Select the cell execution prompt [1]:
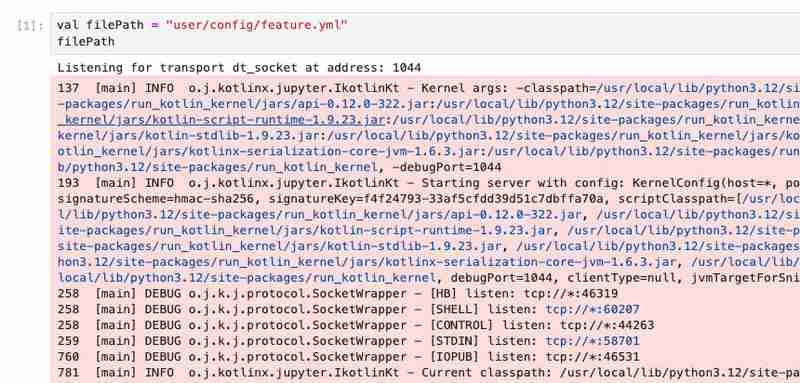Screen dimensions: 800x383 (x=30, y=25)
